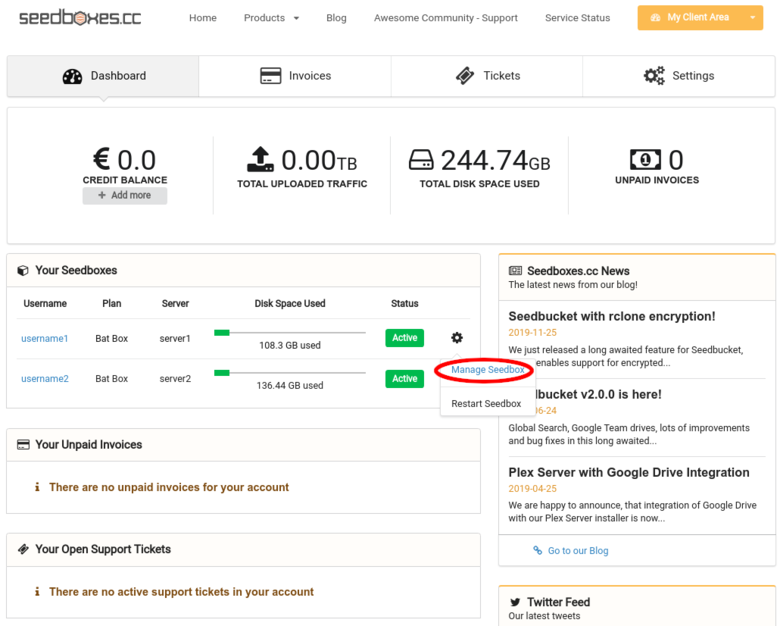The width and height of the screenshot is (780, 626).
Task: Click the unpaid invoices money icon
Action: 645,160
